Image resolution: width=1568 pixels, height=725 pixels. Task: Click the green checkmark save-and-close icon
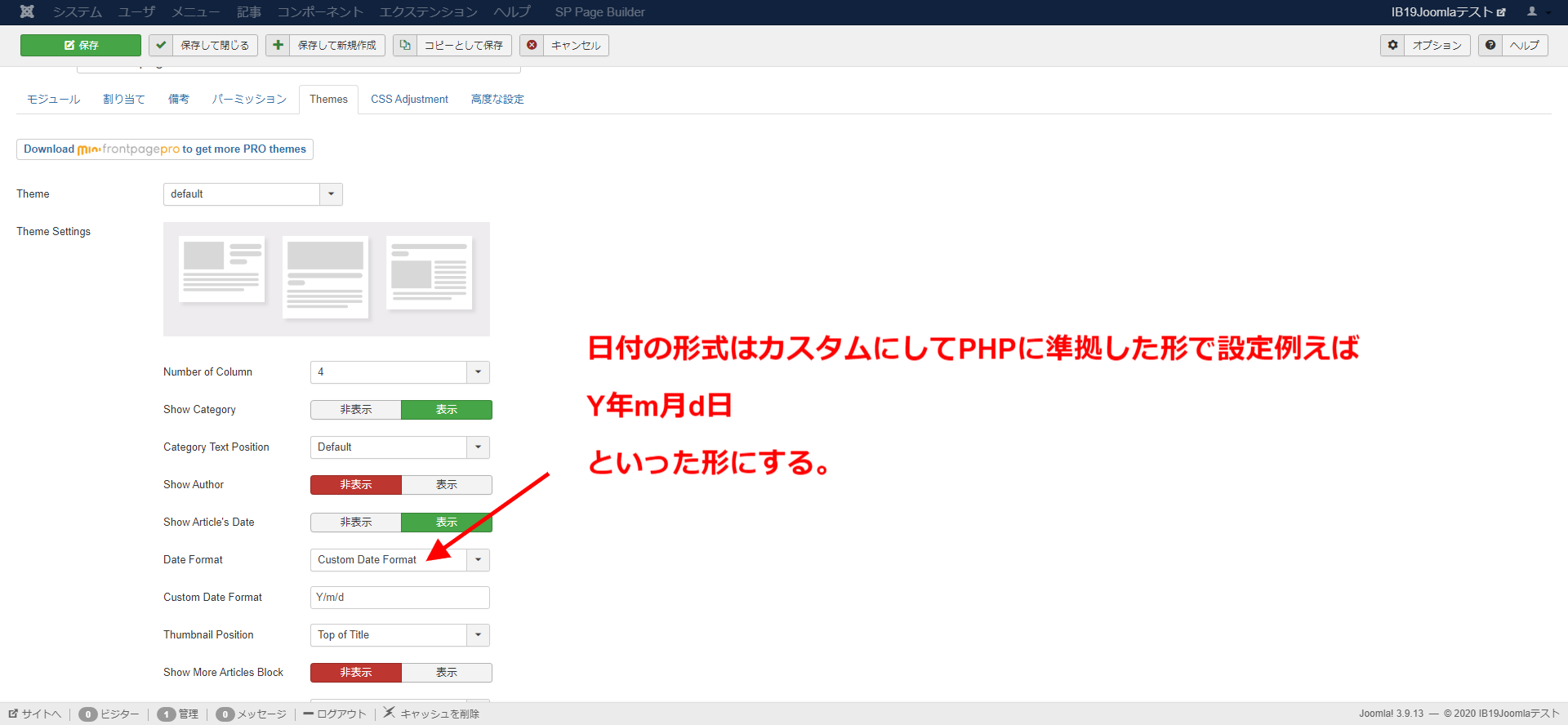(161, 45)
